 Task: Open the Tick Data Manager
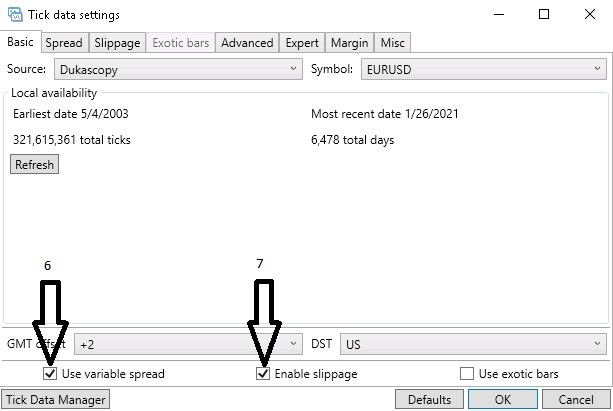(56, 400)
